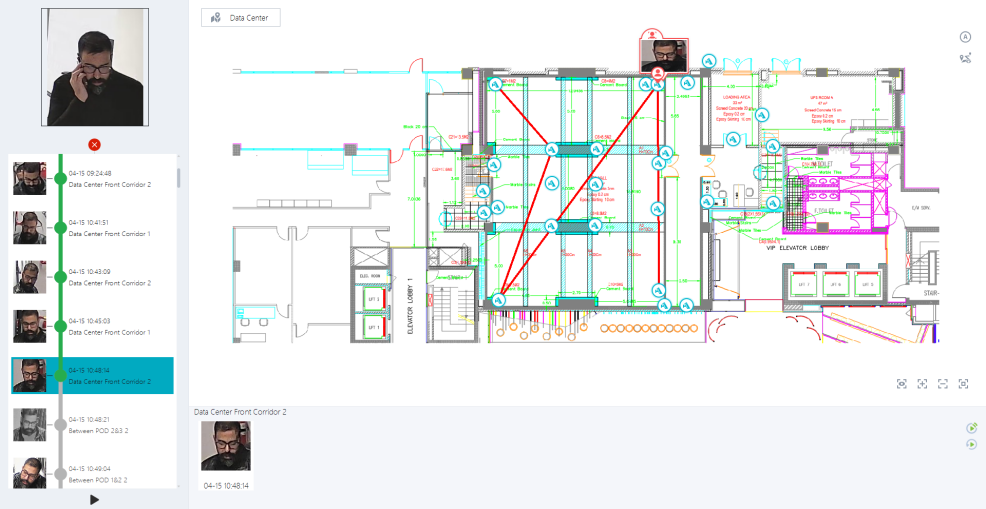Play the track timeline with the triangle button
Screen dimensions: 986x509
tap(94, 499)
